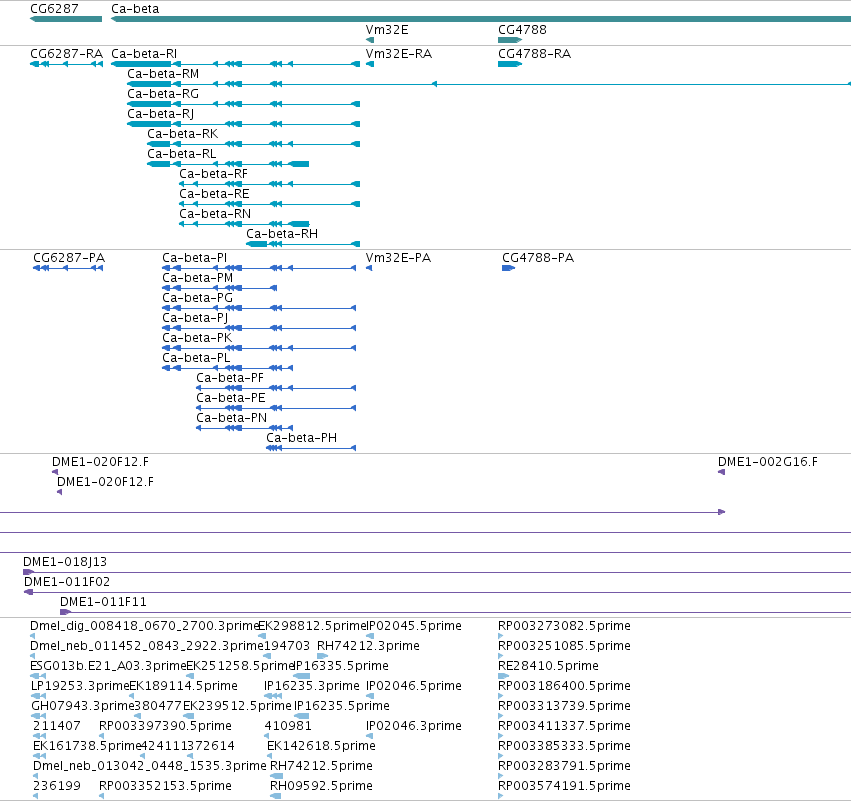
Task: Open the CG6287-RA transcript label
Action: click(x=66, y=53)
